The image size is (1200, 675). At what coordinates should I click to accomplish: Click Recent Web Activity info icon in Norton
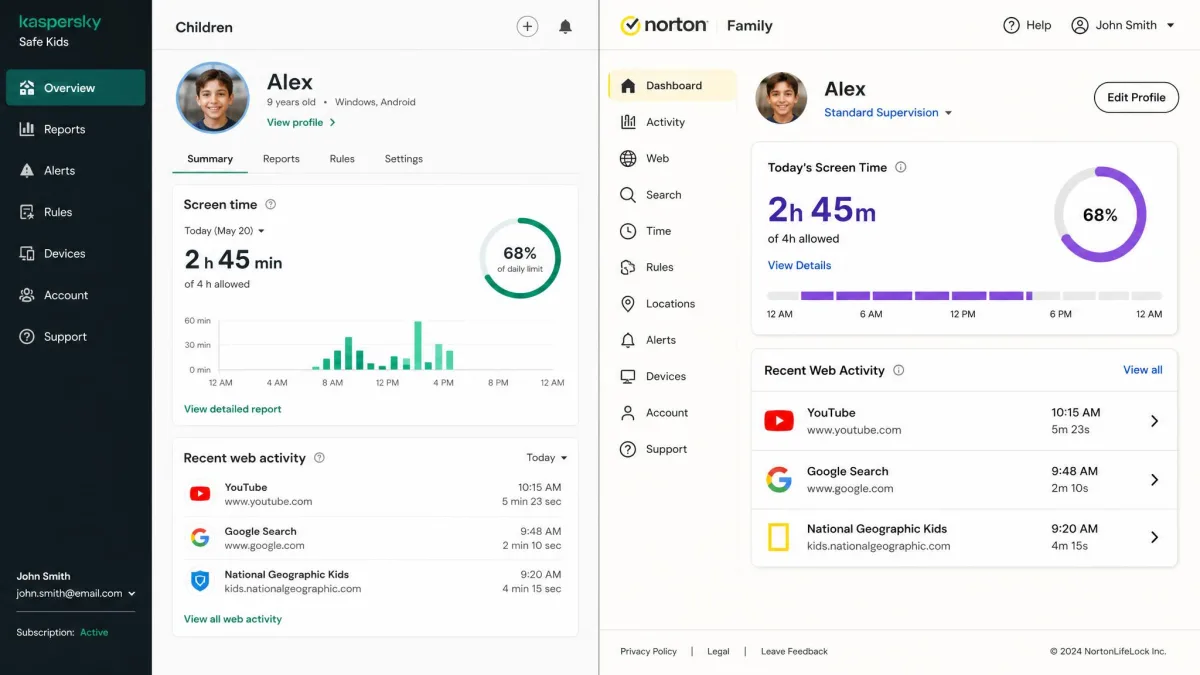point(898,370)
